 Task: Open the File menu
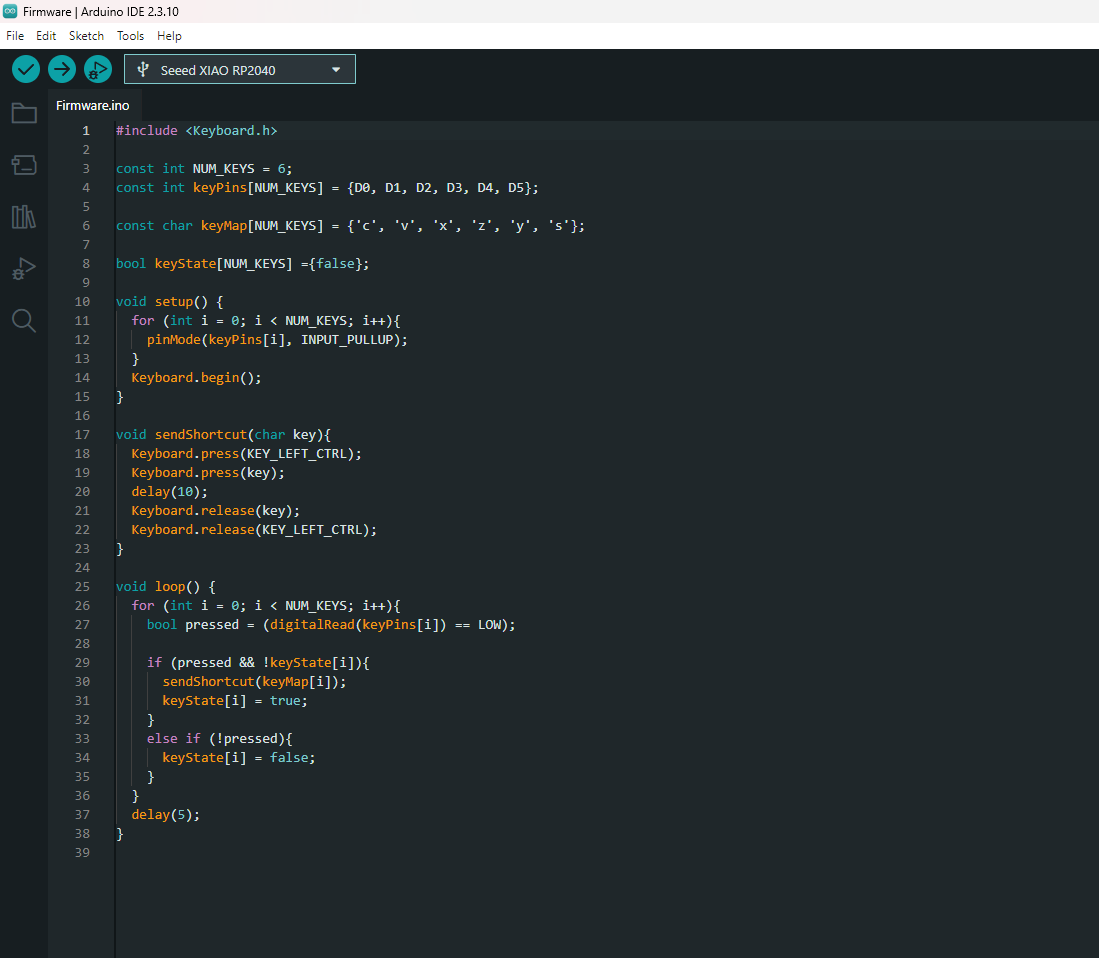(x=15, y=36)
